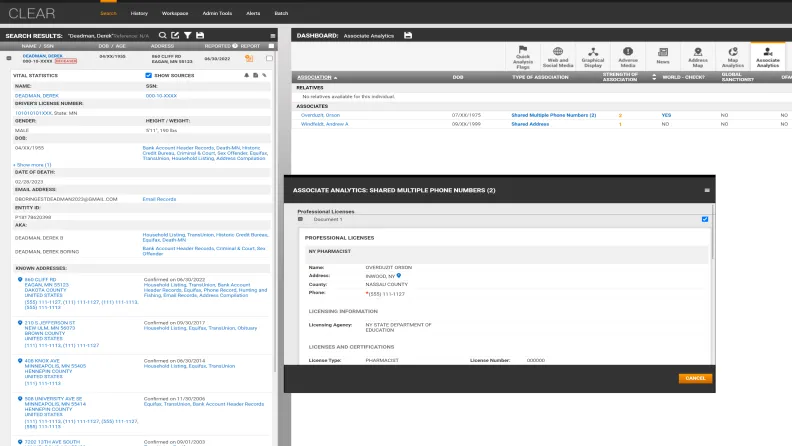
Task: Collapse the Derek Deadman result row
Action: tap(7, 58)
